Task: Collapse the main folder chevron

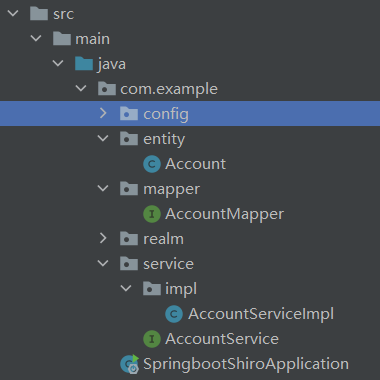Action: coord(36,39)
